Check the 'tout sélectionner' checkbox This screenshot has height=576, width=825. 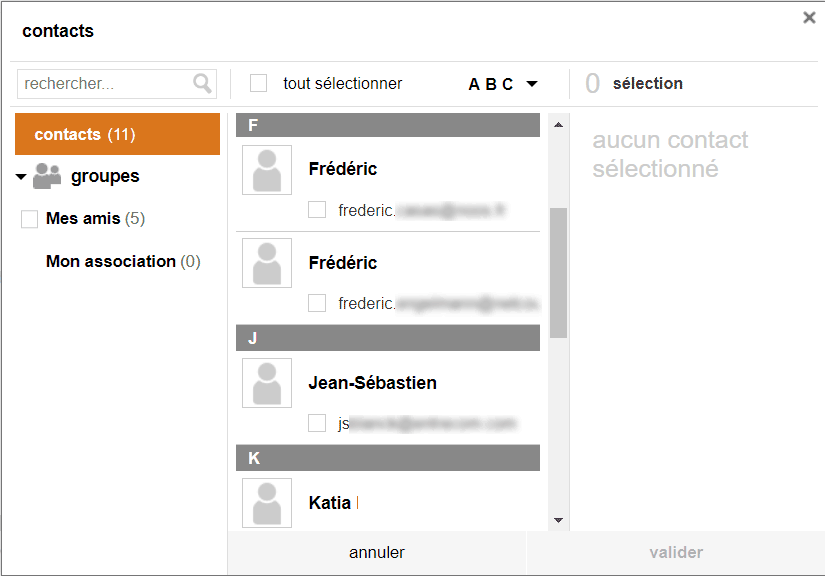coord(258,83)
